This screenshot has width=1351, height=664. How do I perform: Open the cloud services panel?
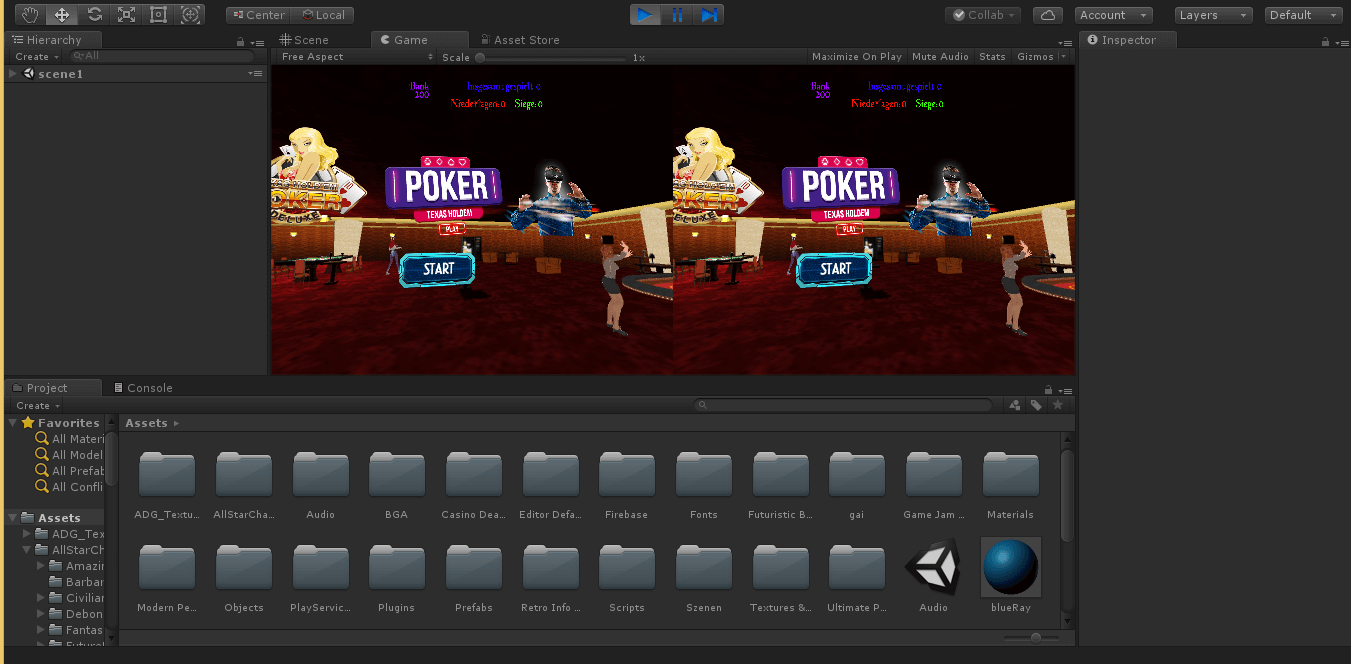coord(1047,15)
